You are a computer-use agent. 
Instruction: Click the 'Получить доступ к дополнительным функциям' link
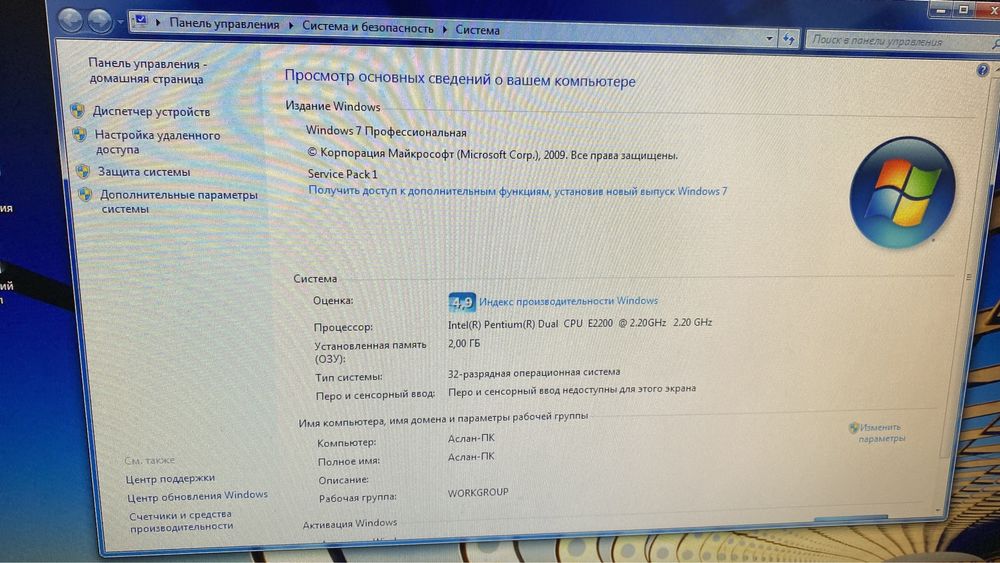(517, 191)
